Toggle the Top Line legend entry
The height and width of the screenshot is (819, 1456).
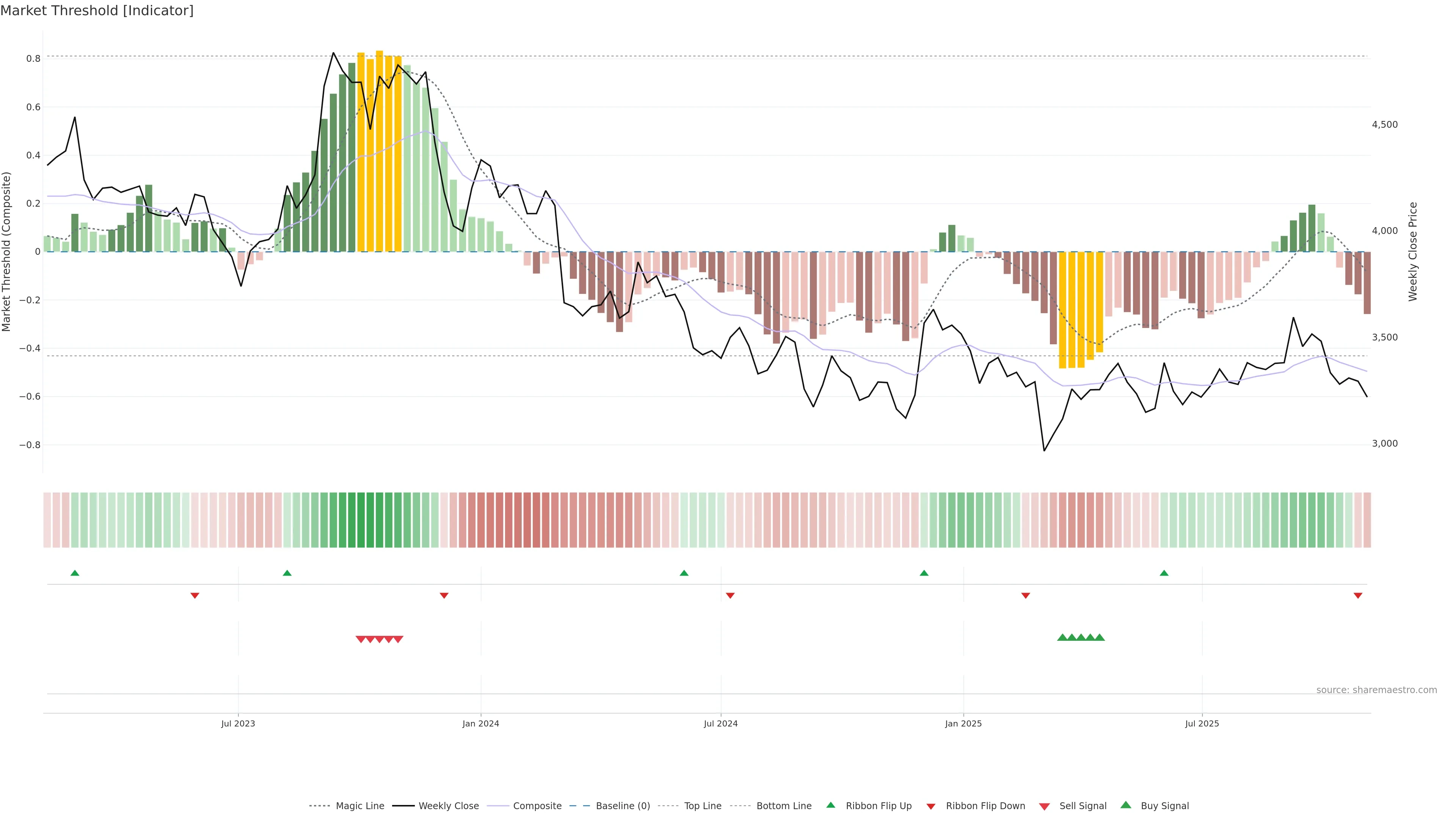click(x=703, y=806)
